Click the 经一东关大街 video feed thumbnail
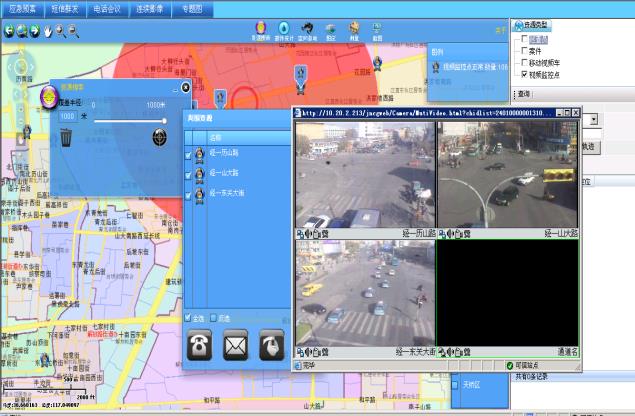Image resolution: width=635 pixels, height=416 pixels. 365,293
